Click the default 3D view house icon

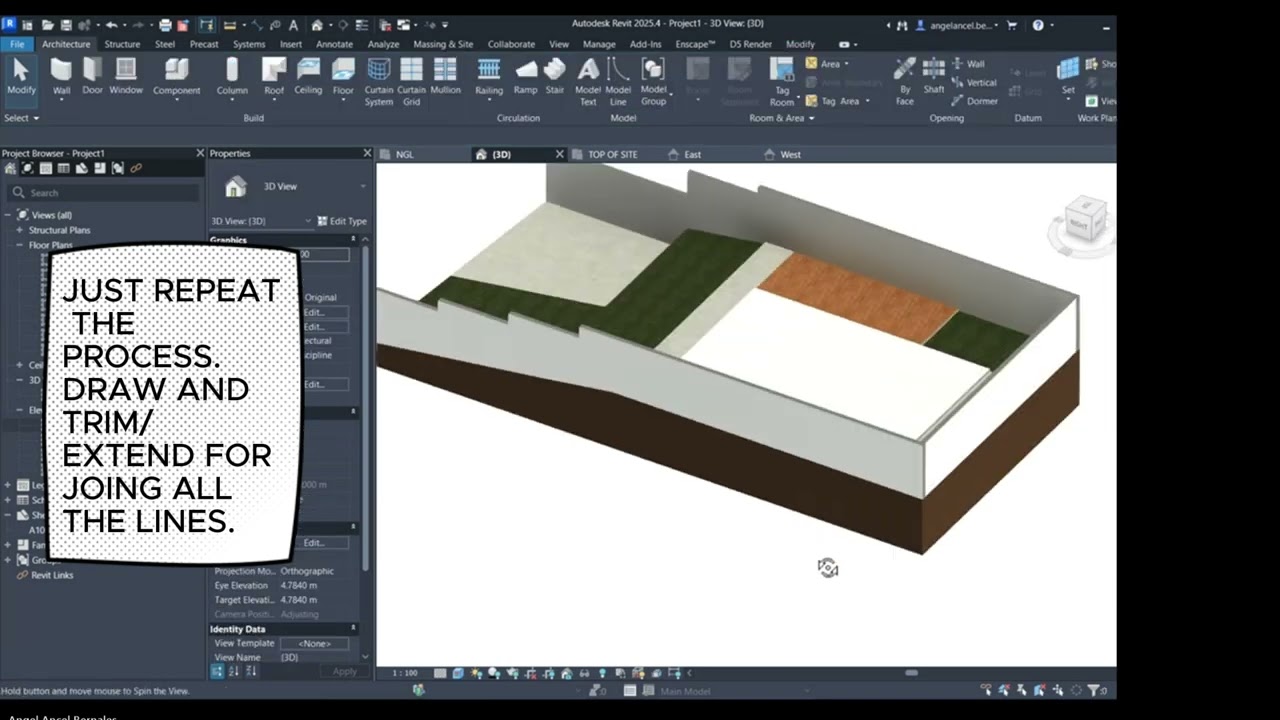pyautogui.click(x=317, y=25)
